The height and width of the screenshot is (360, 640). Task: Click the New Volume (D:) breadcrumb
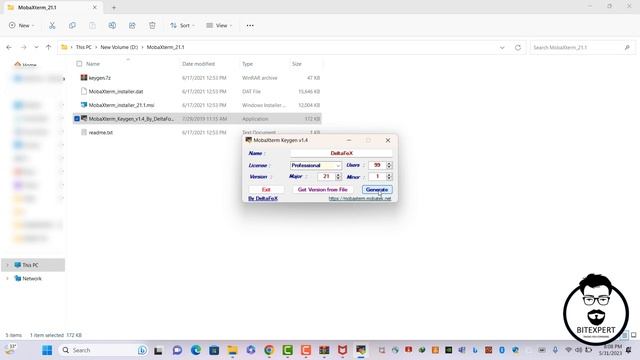click(119, 47)
